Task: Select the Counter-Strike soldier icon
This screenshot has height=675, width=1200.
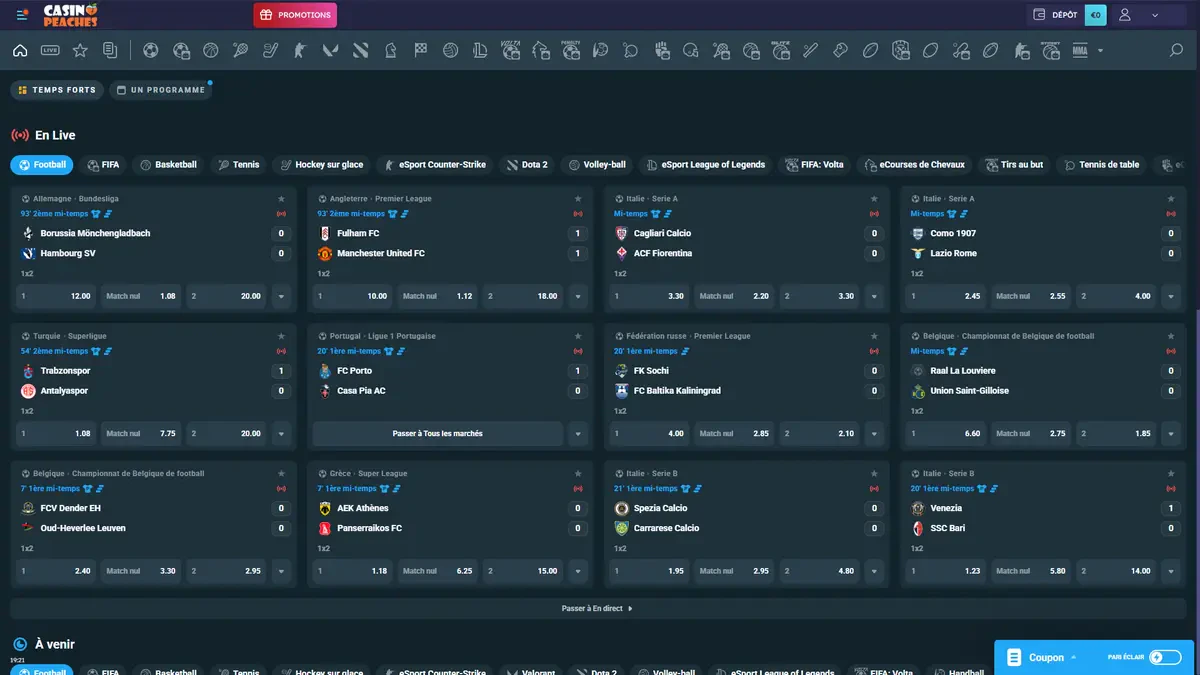Action: point(300,50)
